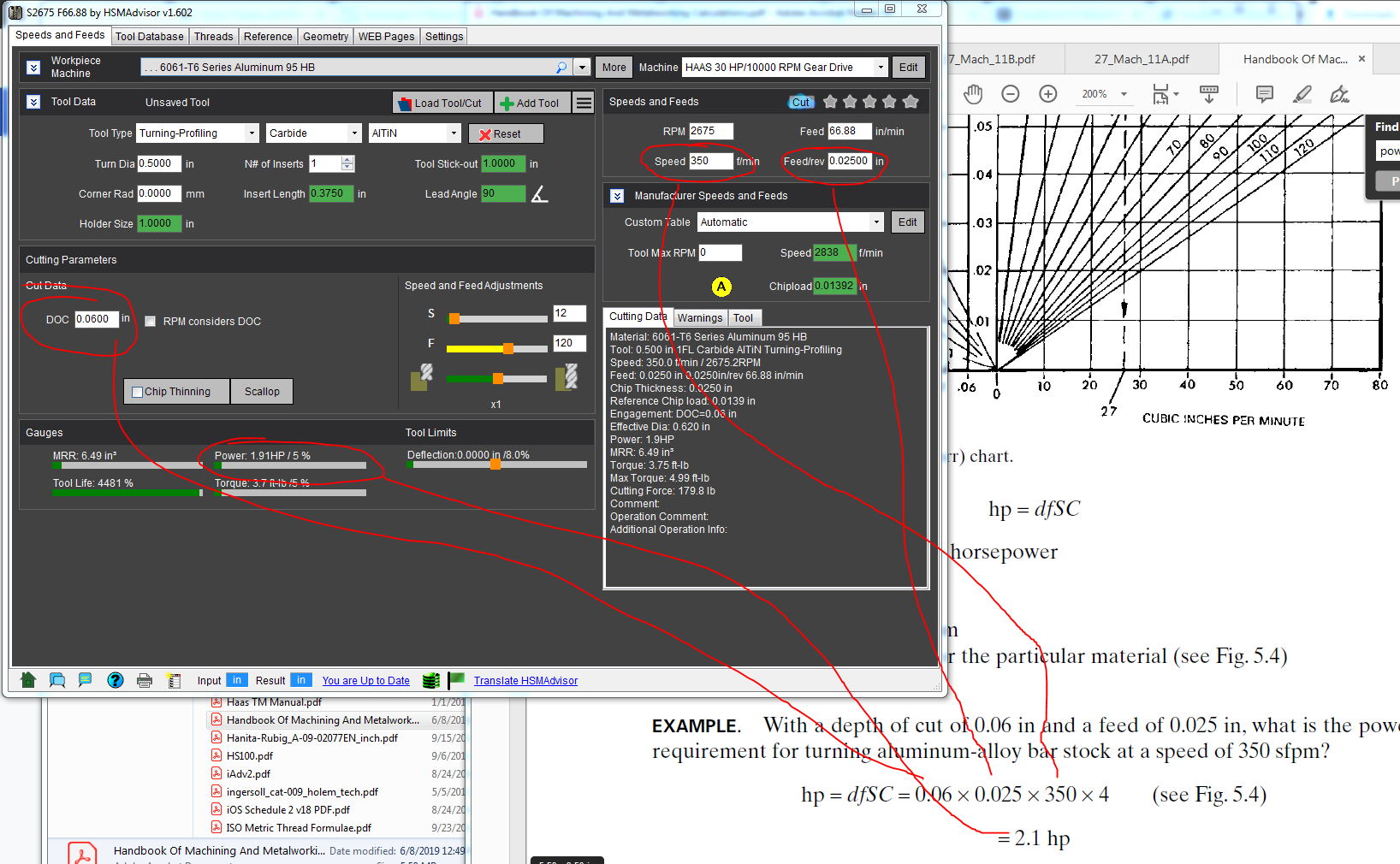This screenshot has height=864, width=1400.
Task: Click the first rating star
Action: point(829,102)
